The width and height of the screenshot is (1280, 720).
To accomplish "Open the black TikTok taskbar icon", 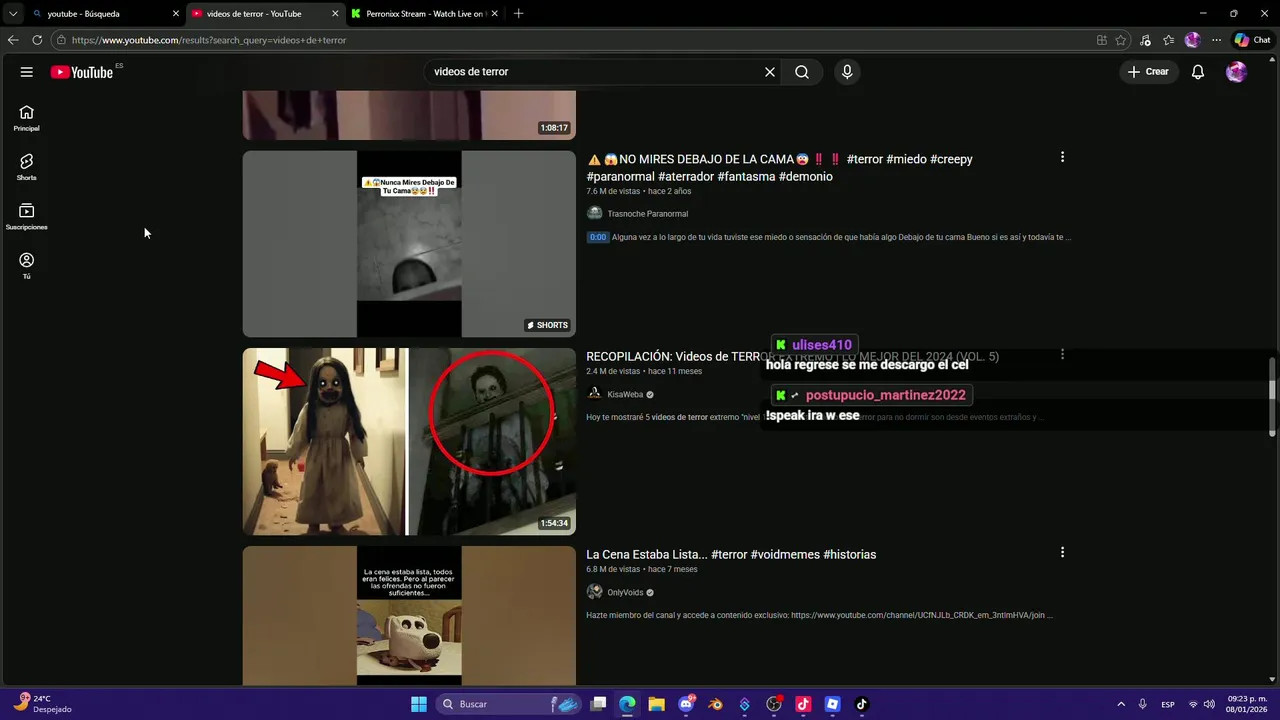I will coord(862,704).
